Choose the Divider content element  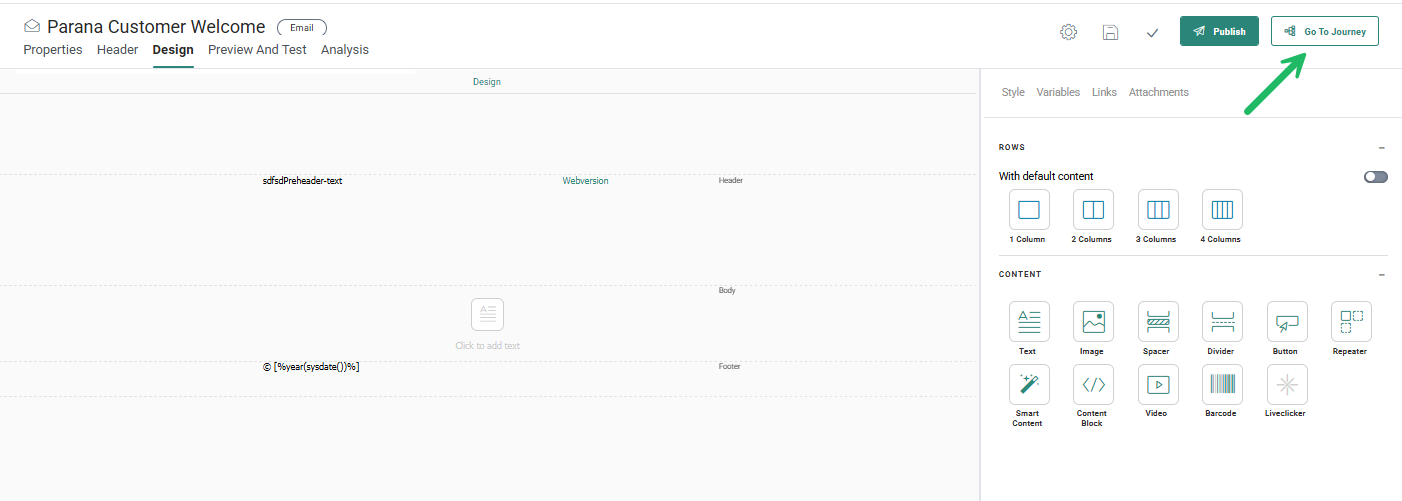(1222, 322)
